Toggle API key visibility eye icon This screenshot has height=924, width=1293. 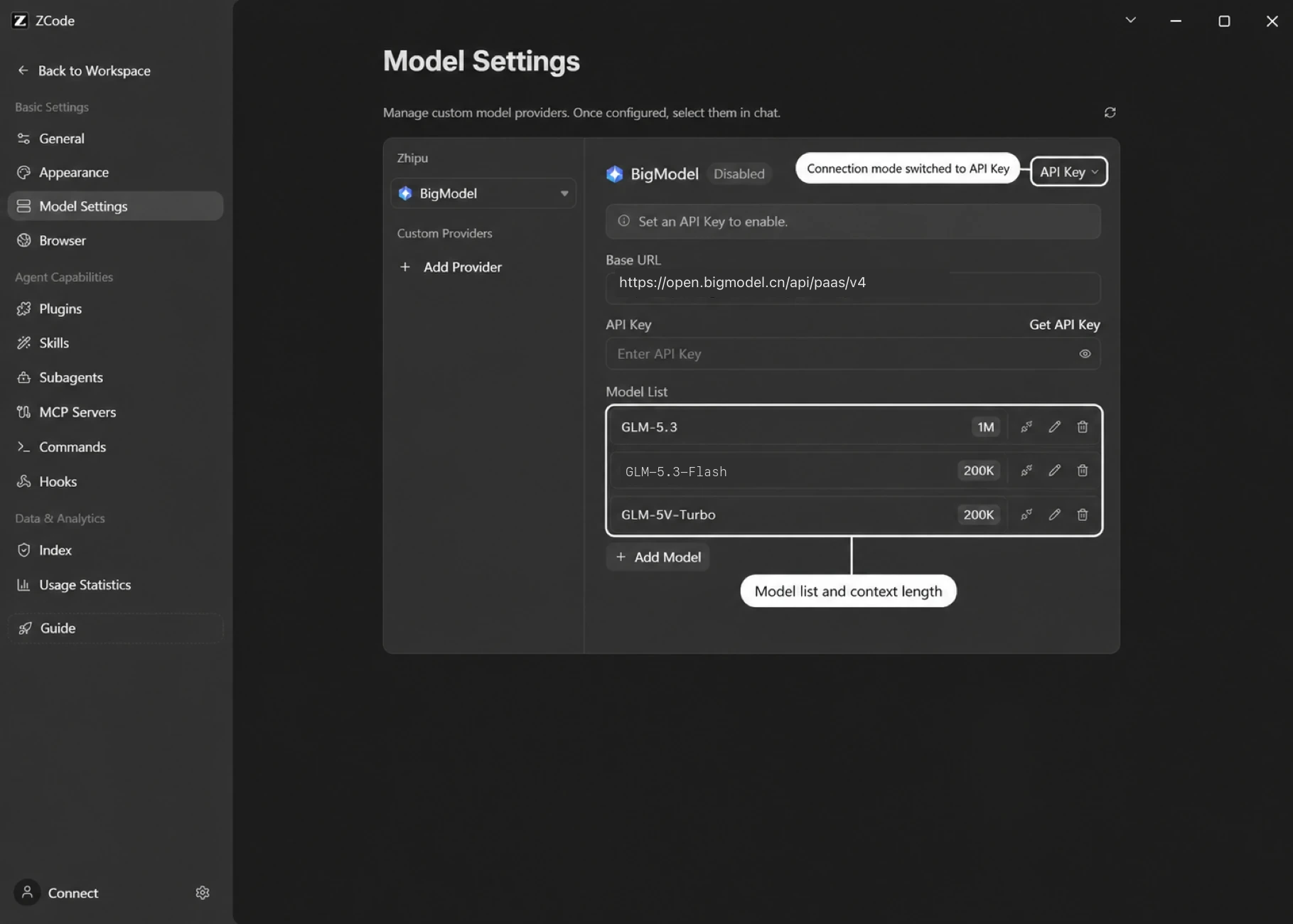click(x=1085, y=354)
